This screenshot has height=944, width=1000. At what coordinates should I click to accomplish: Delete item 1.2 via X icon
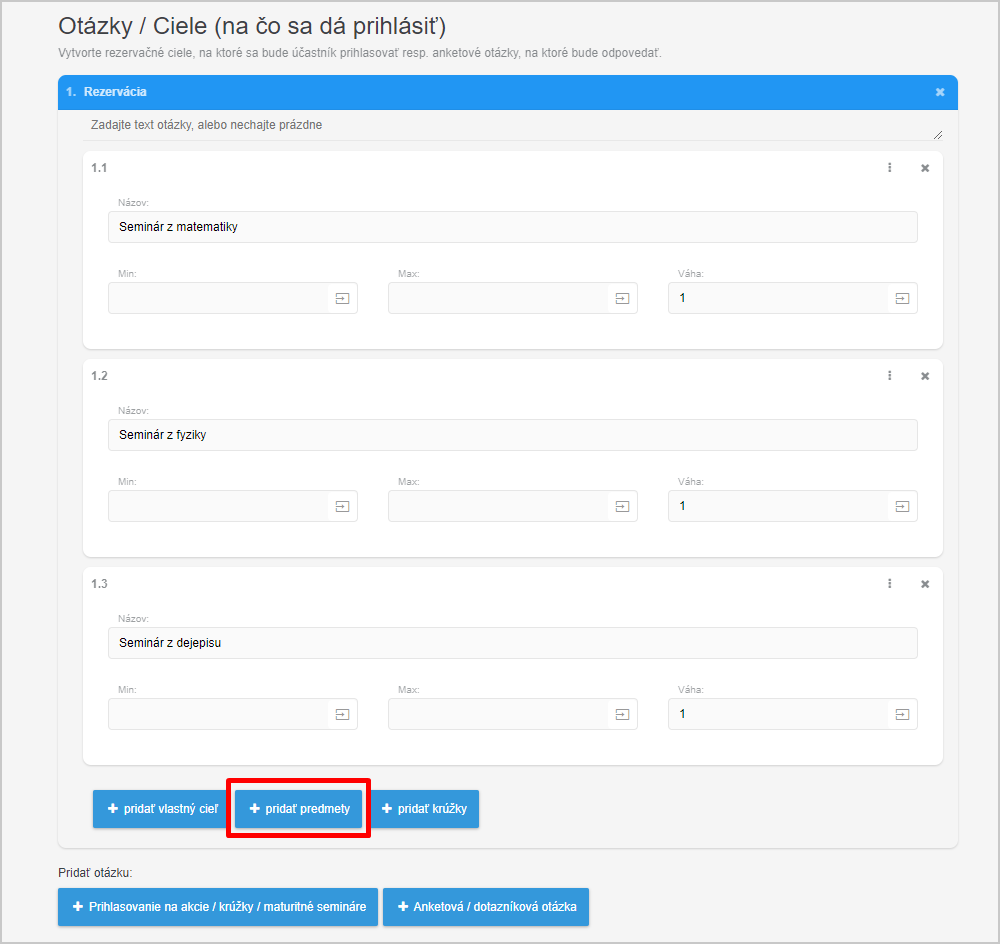click(925, 376)
